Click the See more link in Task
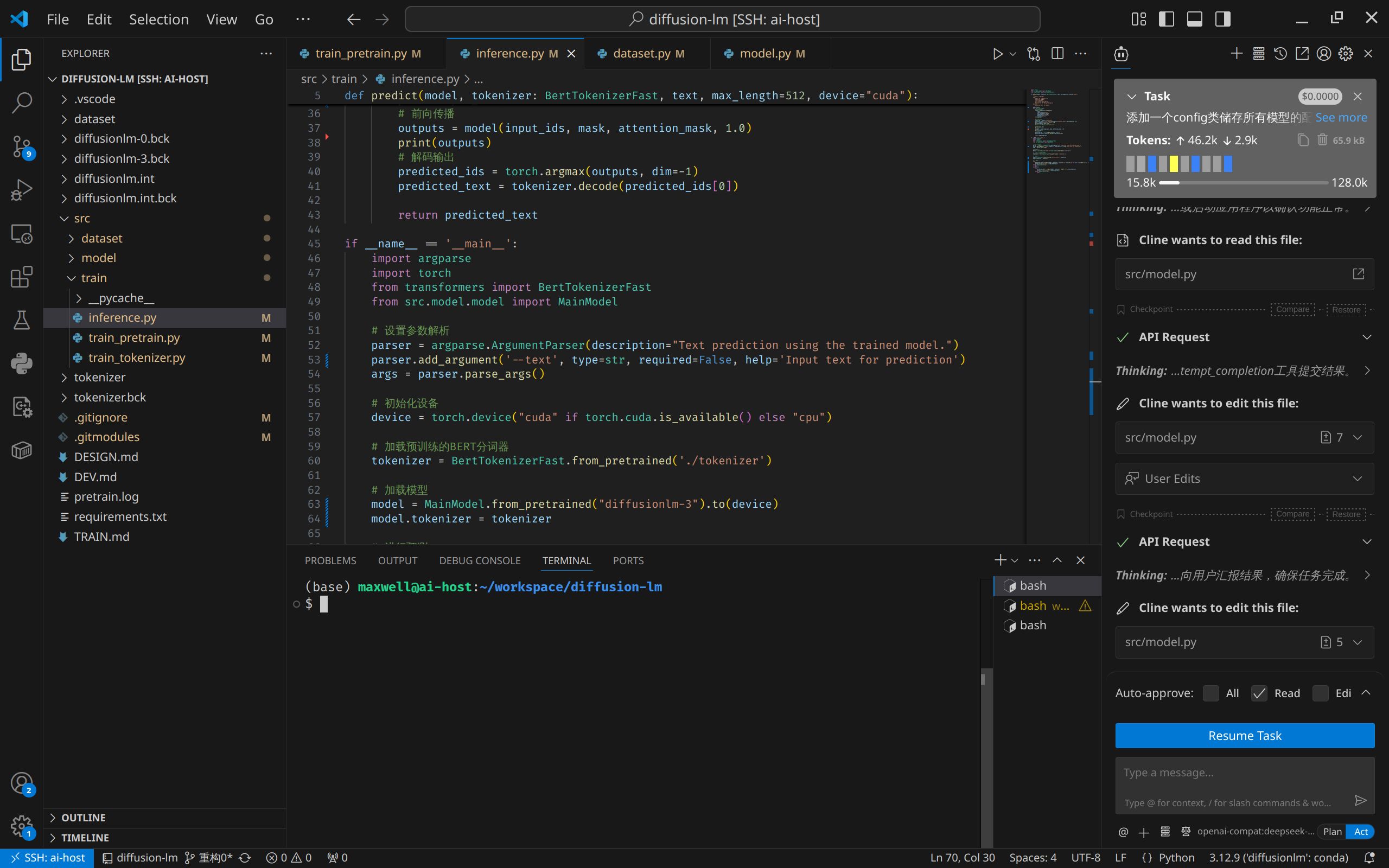 1341,118
